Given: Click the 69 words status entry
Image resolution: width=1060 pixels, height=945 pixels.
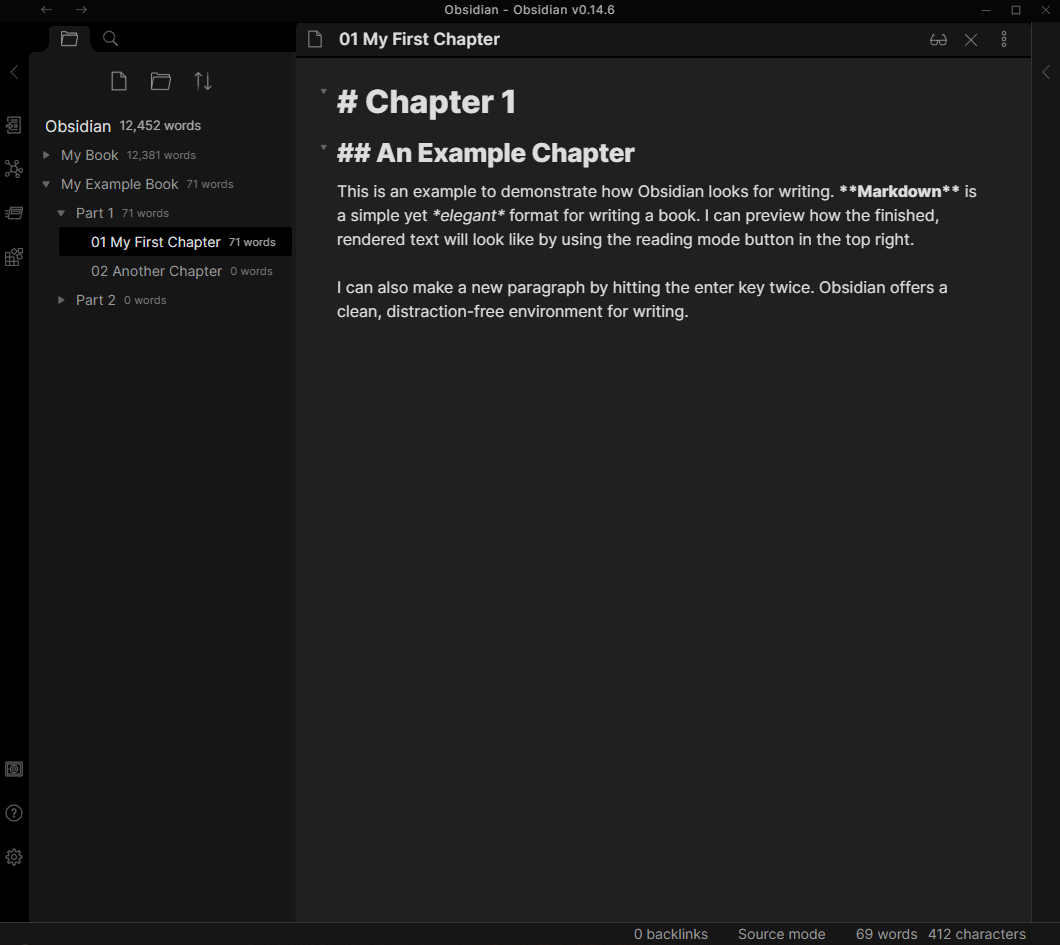Looking at the screenshot, I should pos(886,934).
